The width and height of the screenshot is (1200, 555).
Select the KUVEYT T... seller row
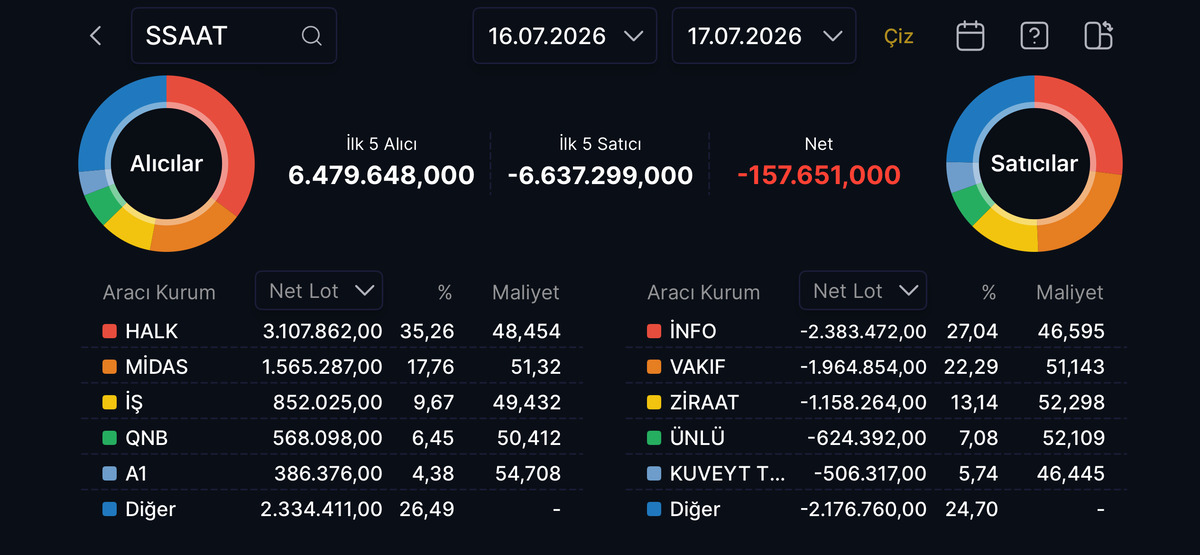(x=876, y=474)
